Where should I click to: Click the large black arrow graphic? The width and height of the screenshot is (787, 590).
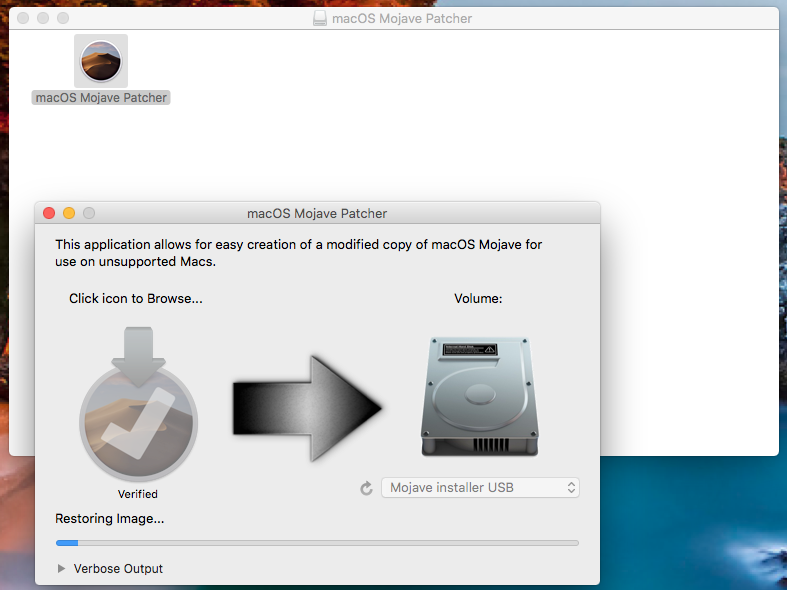point(308,408)
